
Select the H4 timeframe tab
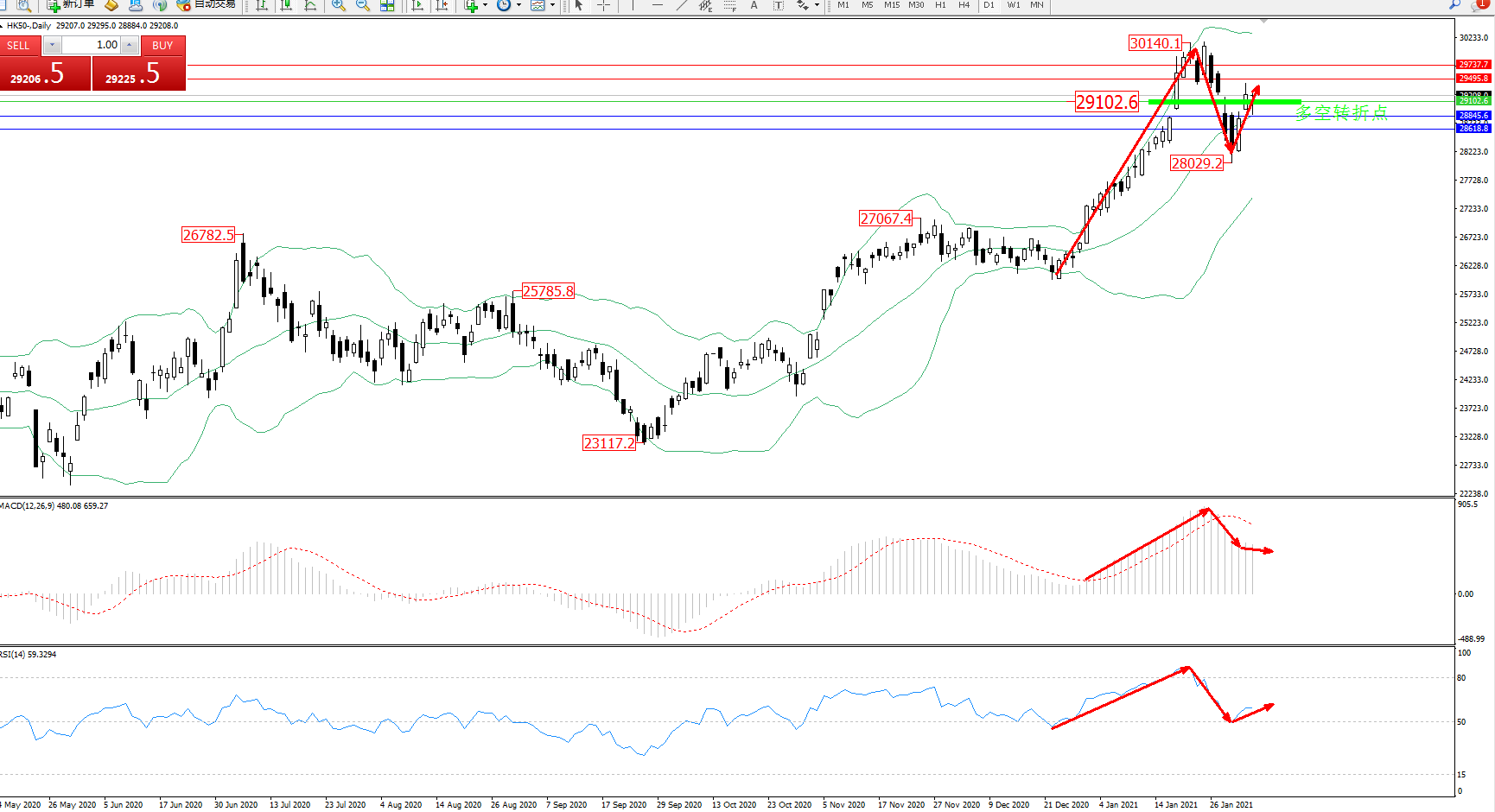click(x=964, y=5)
